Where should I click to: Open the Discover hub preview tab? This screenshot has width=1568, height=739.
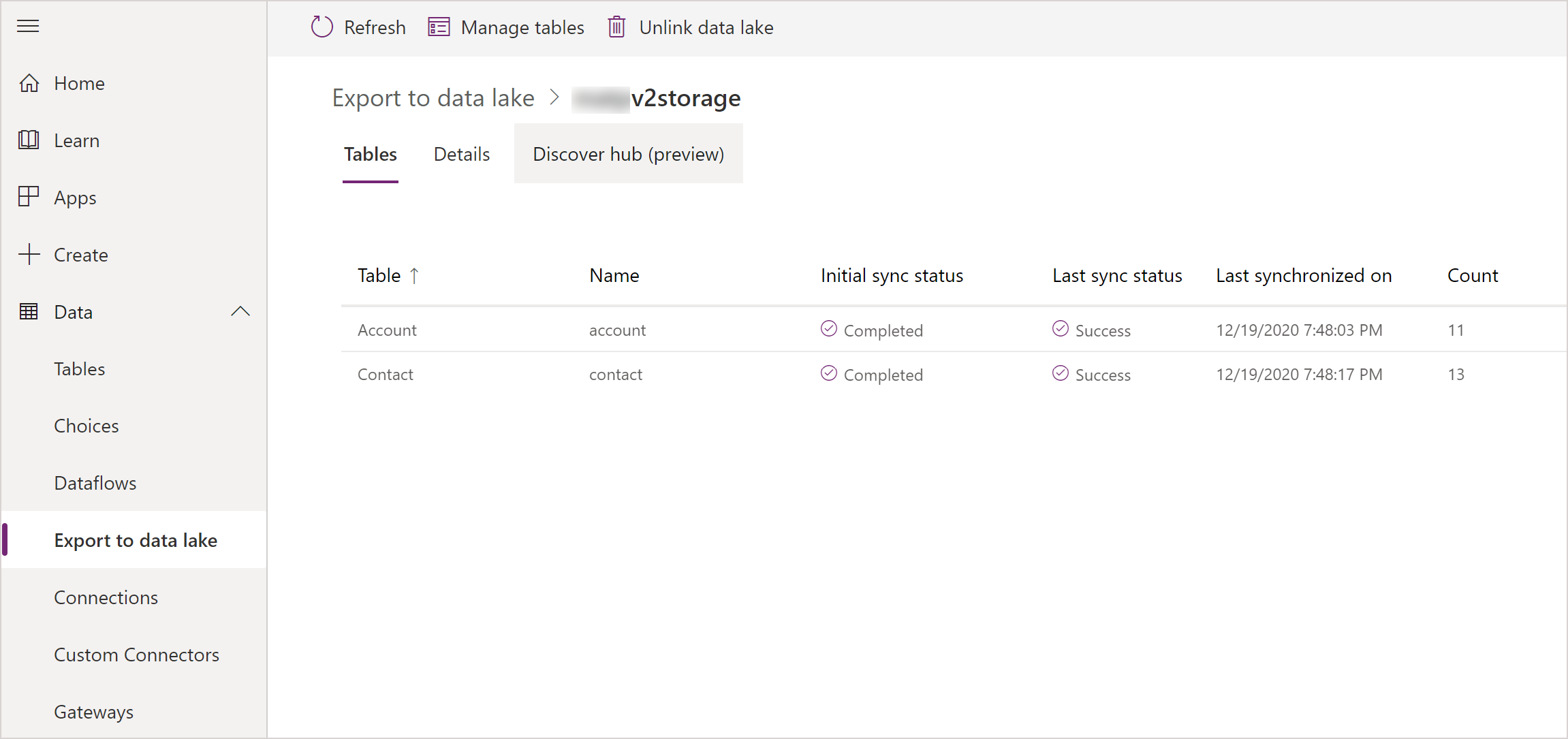click(x=627, y=154)
